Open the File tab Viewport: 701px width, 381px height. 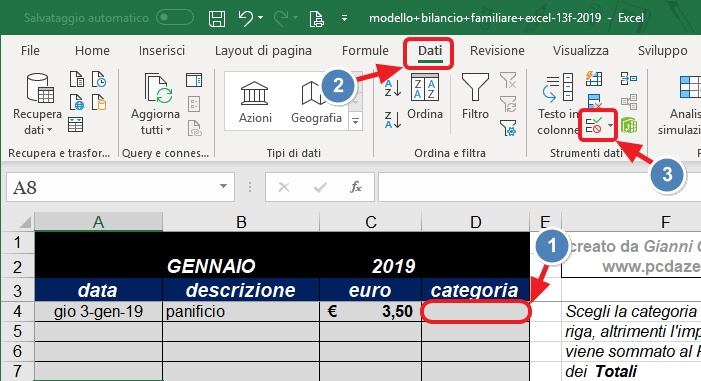(x=30, y=51)
